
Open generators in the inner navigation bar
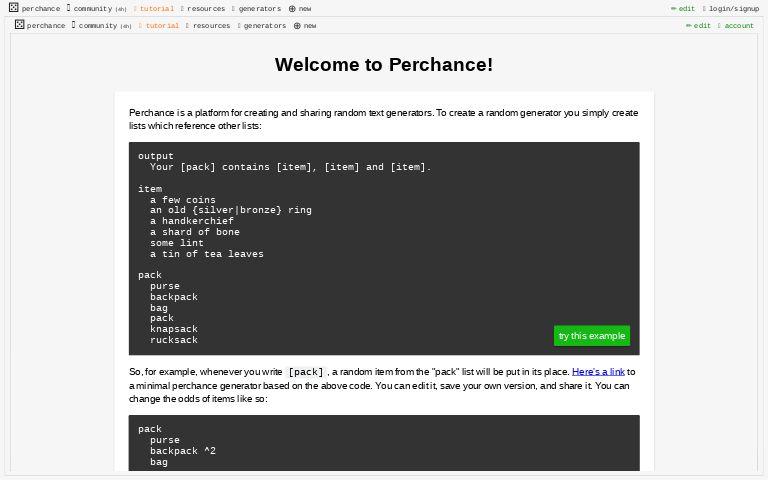coord(264,26)
